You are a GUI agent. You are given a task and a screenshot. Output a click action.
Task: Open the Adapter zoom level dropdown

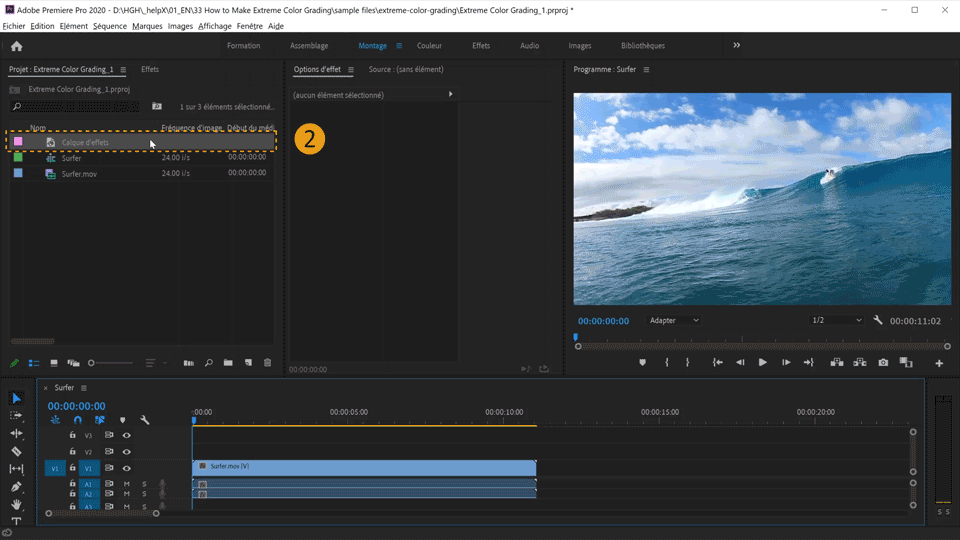point(674,320)
